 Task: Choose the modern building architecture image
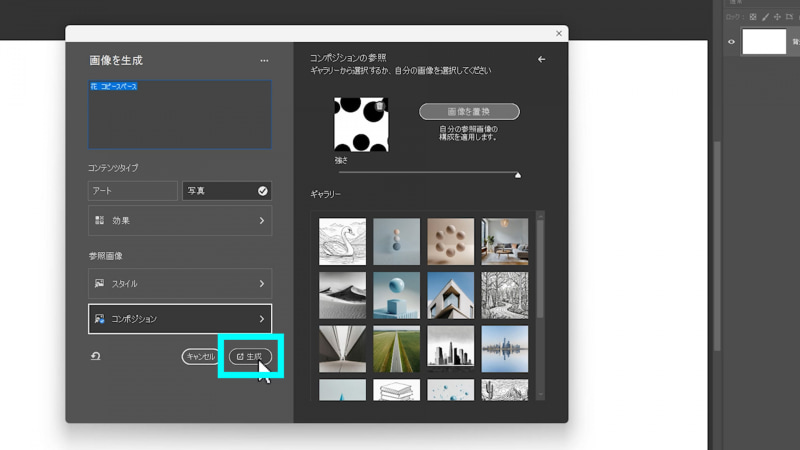click(451, 295)
